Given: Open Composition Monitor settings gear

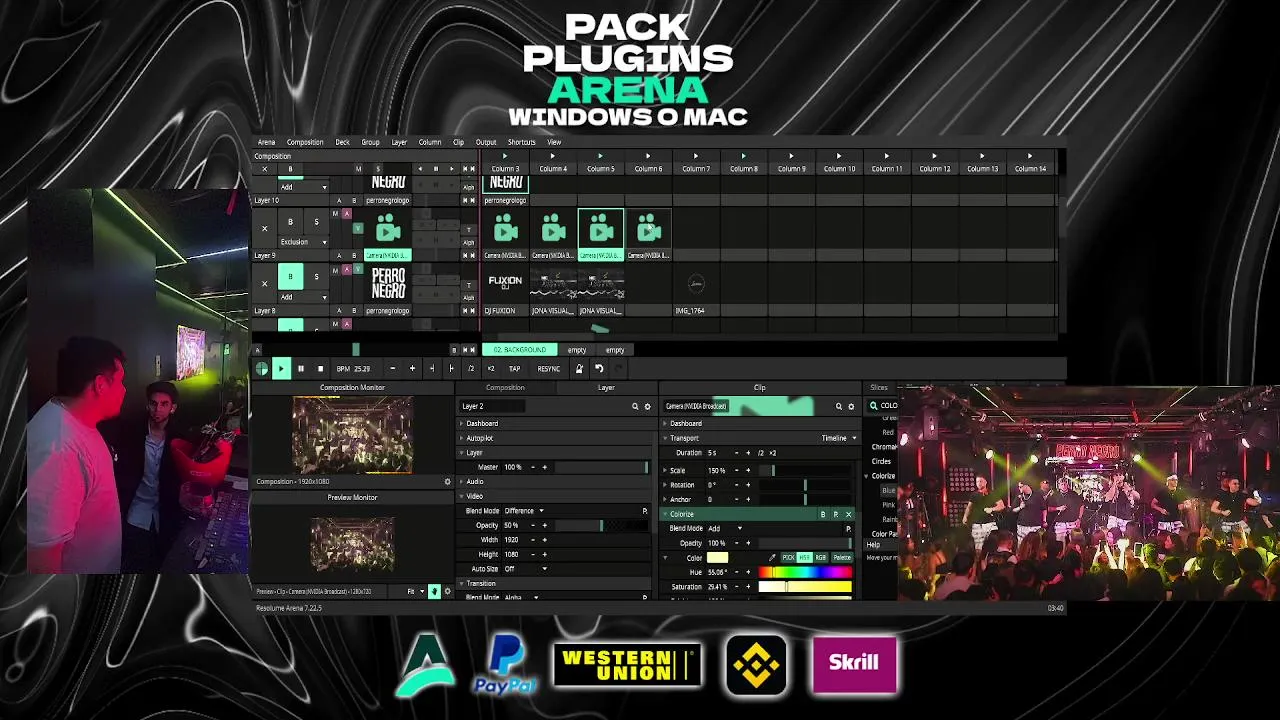Looking at the screenshot, I should click(447, 481).
